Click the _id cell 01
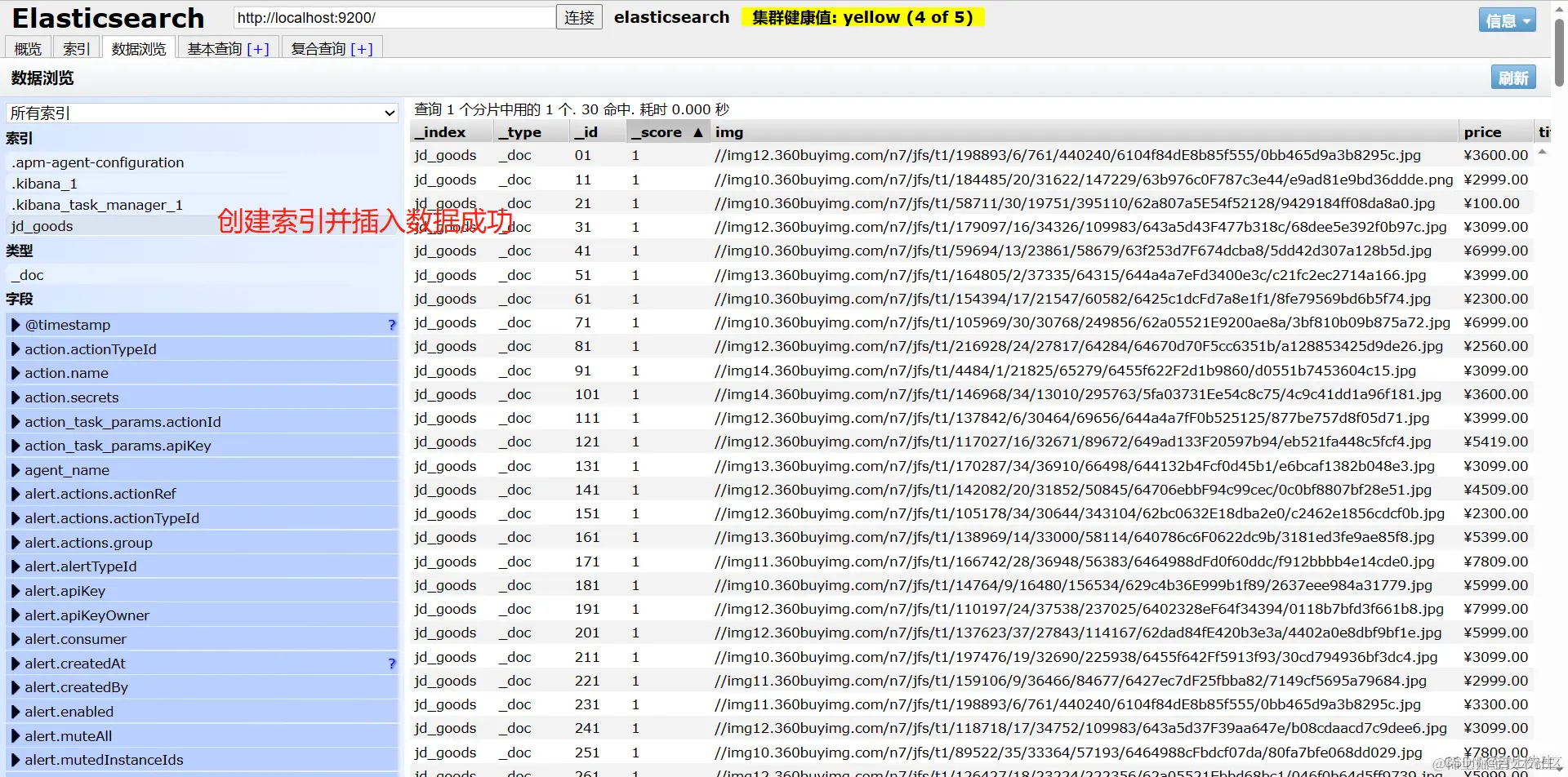Screen dimensions: 1568x777 583,155
